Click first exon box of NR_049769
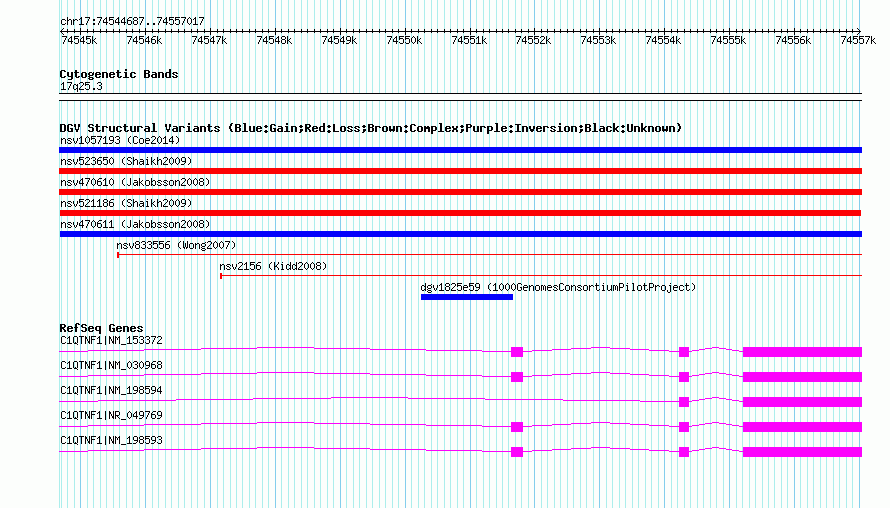 click(x=517, y=427)
